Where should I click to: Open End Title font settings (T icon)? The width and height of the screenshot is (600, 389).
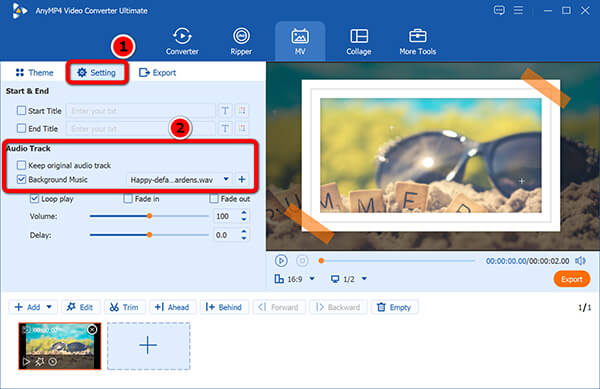click(x=225, y=128)
